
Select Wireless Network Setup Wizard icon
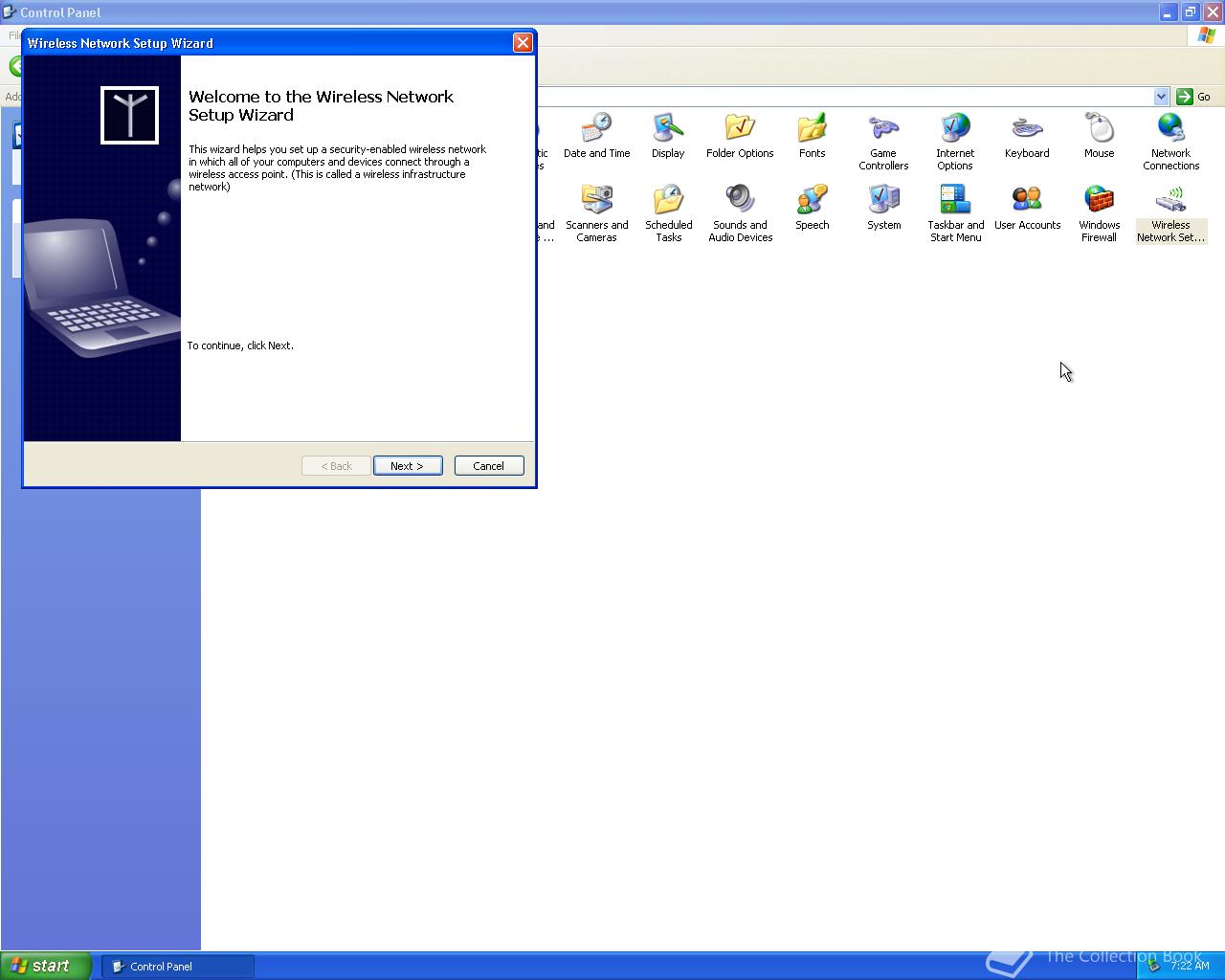click(1170, 213)
